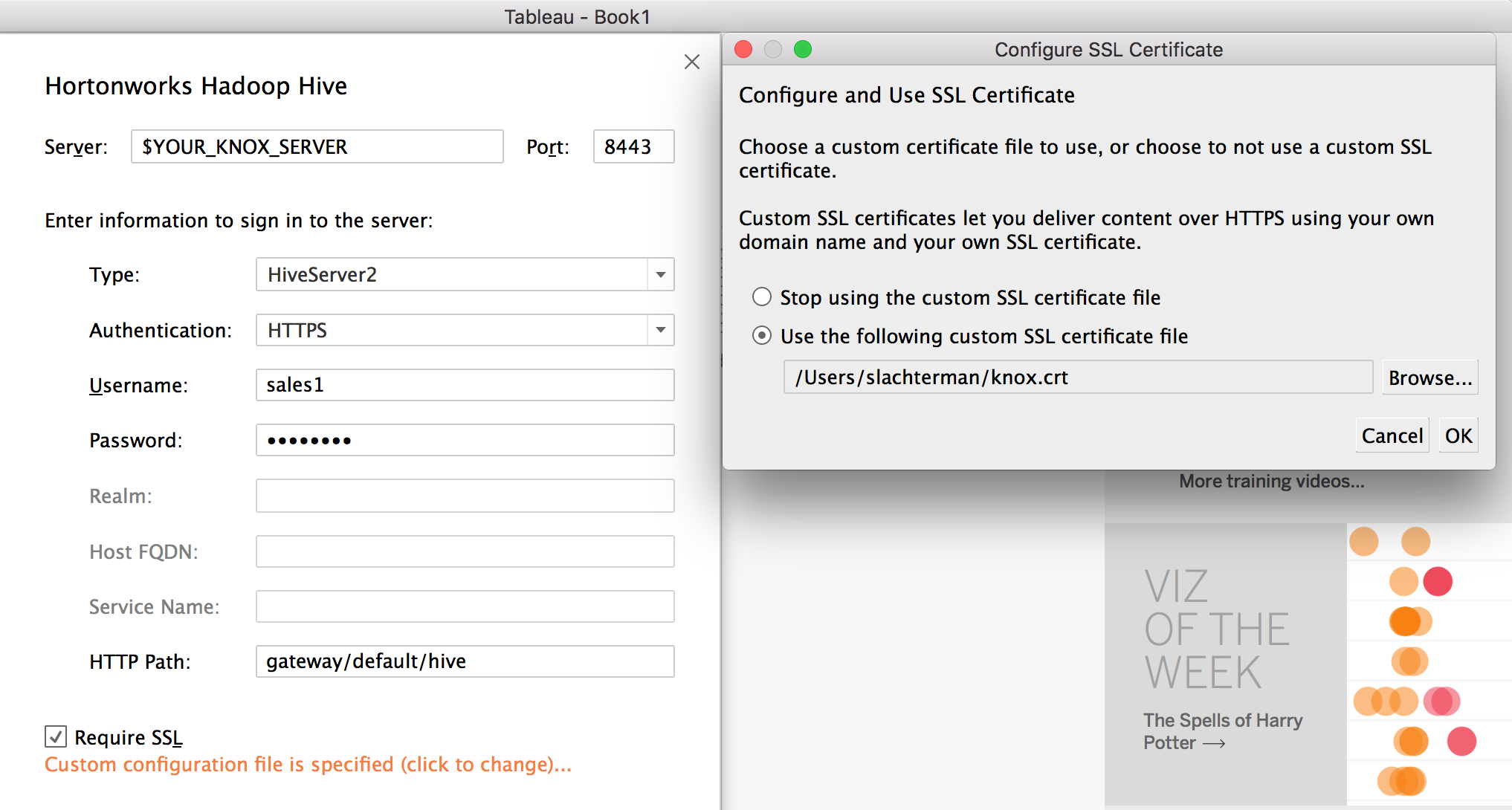Expand the Authentication dropdown arrow
Viewport: 1512px width, 810px height.
pyautogui.click(x=660, y=330)
